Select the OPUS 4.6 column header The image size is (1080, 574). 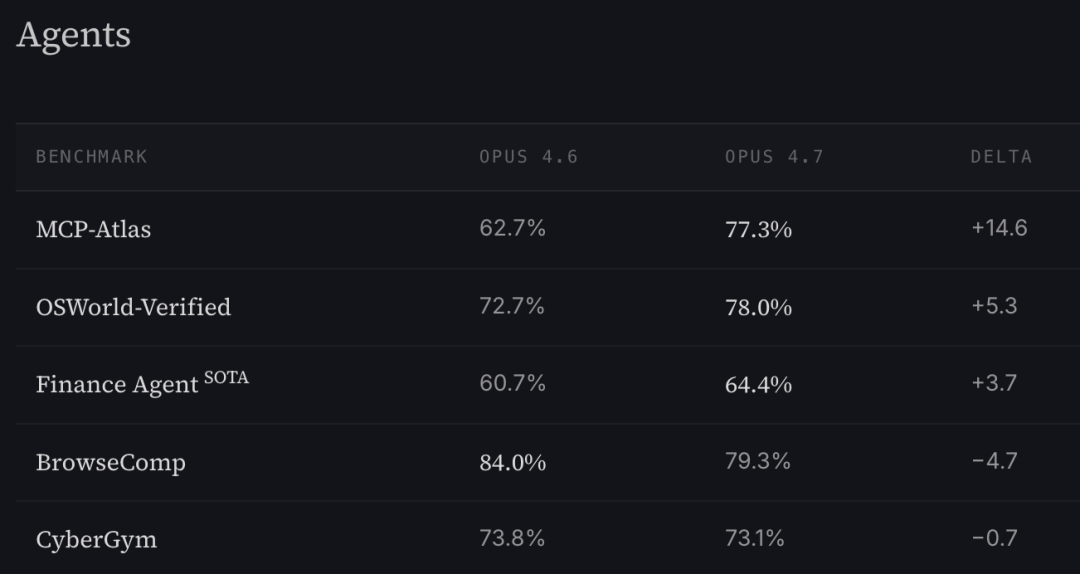(x=528, y=157)
